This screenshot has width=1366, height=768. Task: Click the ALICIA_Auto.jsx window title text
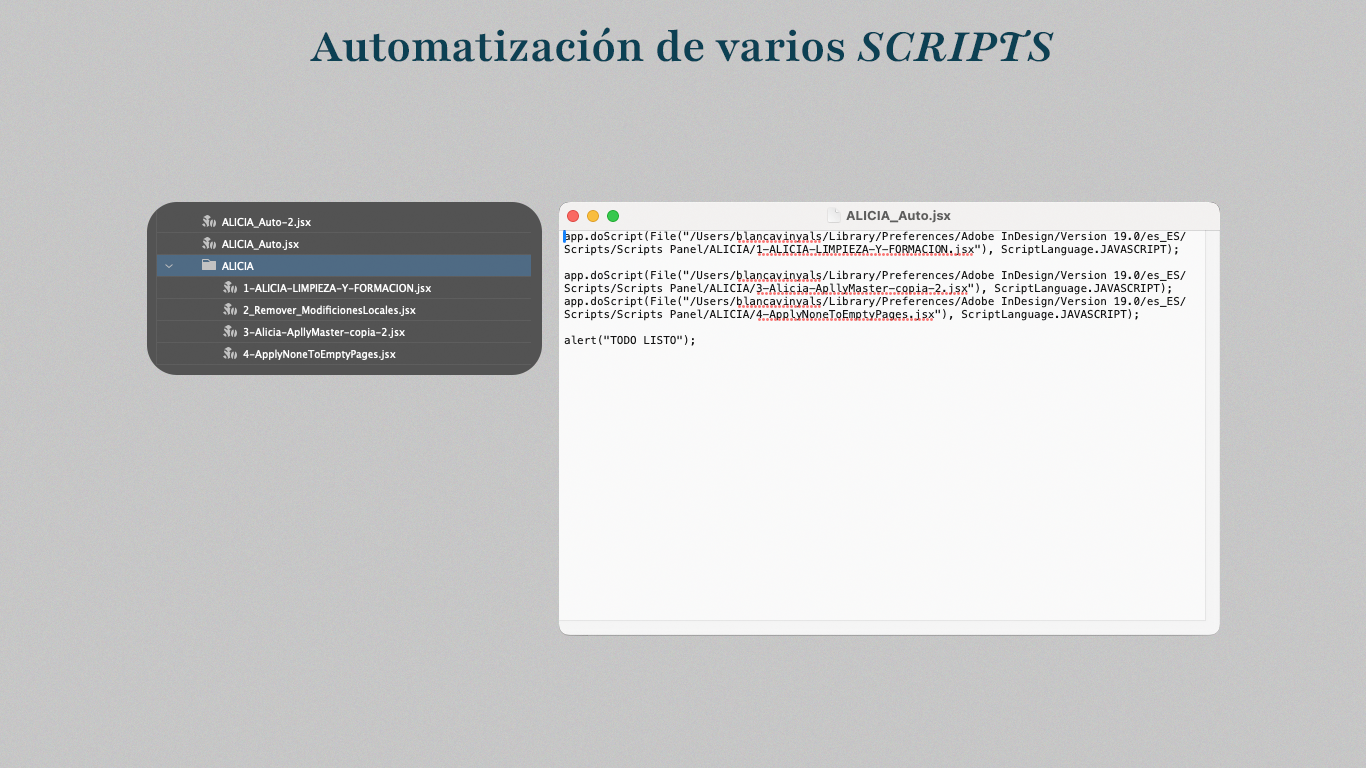[x=898, y=215]
